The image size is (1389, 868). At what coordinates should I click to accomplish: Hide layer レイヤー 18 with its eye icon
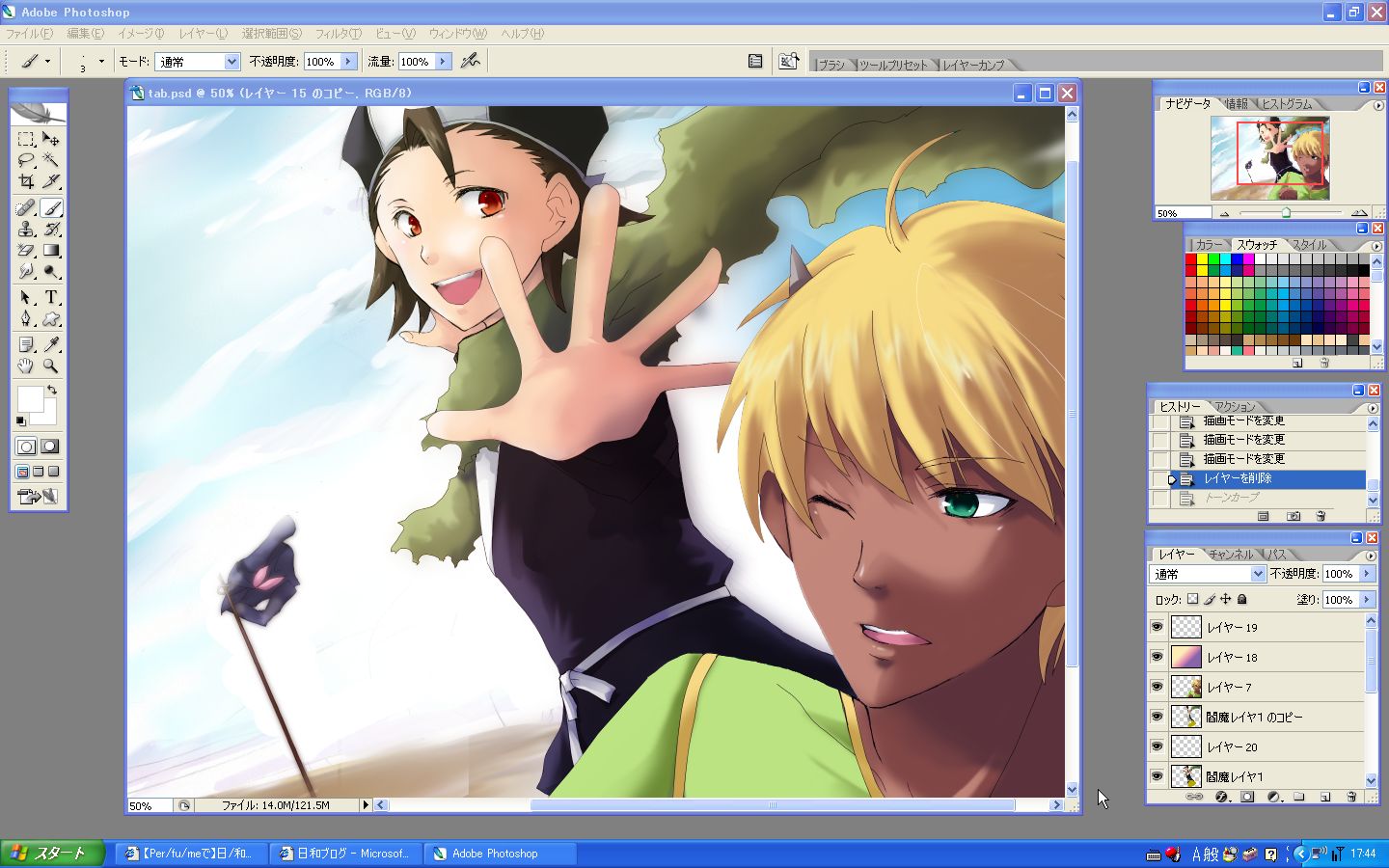pyautogui.click(x=1157, y=657)
